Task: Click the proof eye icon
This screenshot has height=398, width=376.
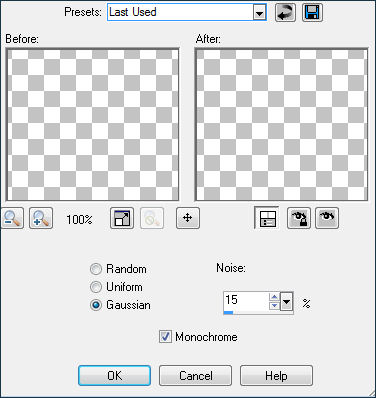Action: (327, 218)
